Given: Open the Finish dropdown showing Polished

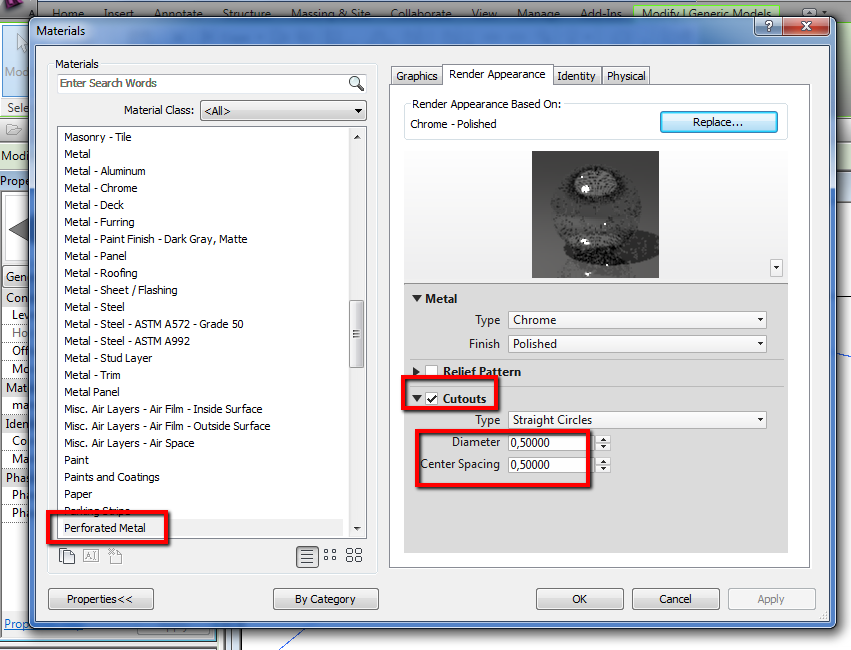Looking at the screenshot, I should point(637,344).
